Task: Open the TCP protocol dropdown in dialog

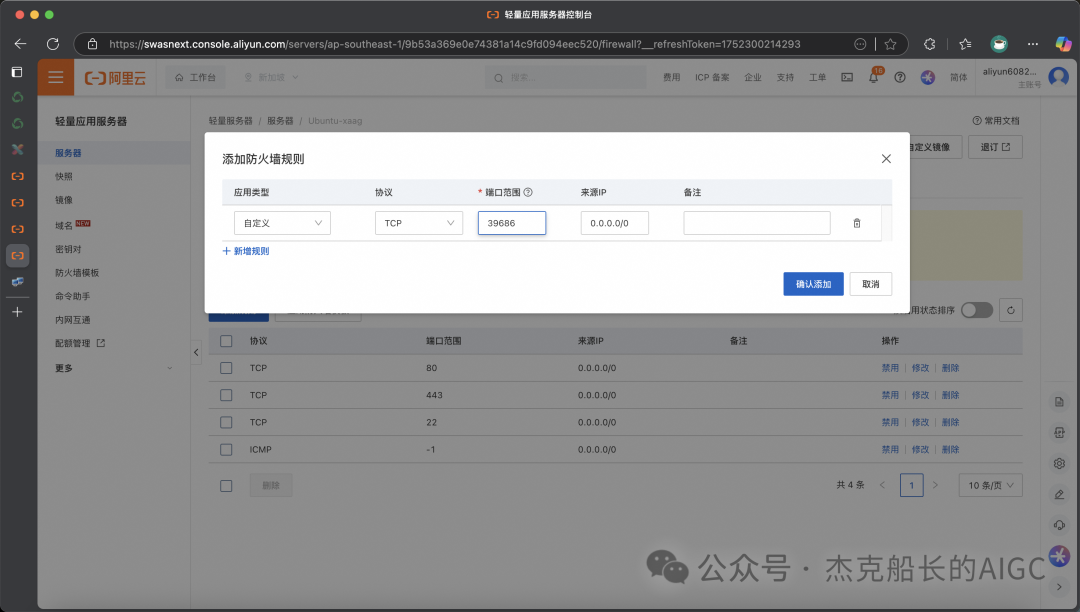Action: click(x=419, y=223)
